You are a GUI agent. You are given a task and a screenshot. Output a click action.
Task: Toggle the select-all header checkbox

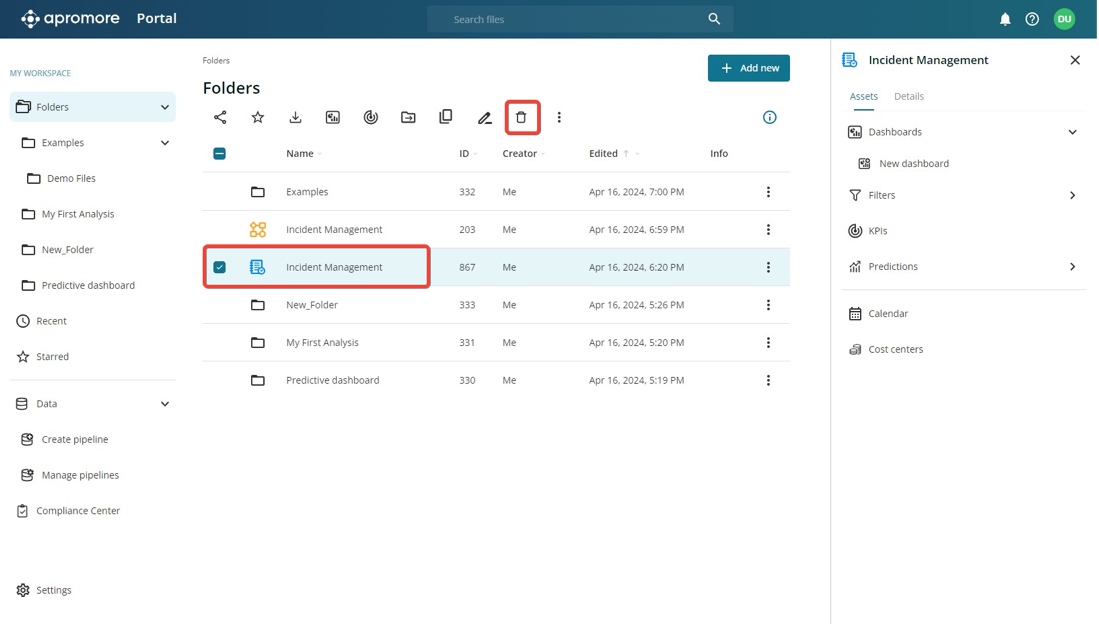(x=220, y=154)
